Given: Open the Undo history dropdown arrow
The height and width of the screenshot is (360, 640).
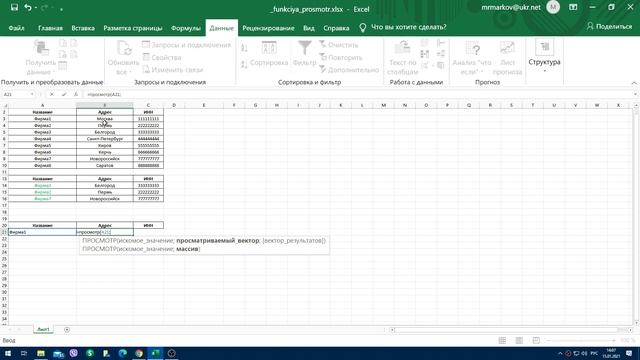Looking at the screenshot, I should (36, 8).
